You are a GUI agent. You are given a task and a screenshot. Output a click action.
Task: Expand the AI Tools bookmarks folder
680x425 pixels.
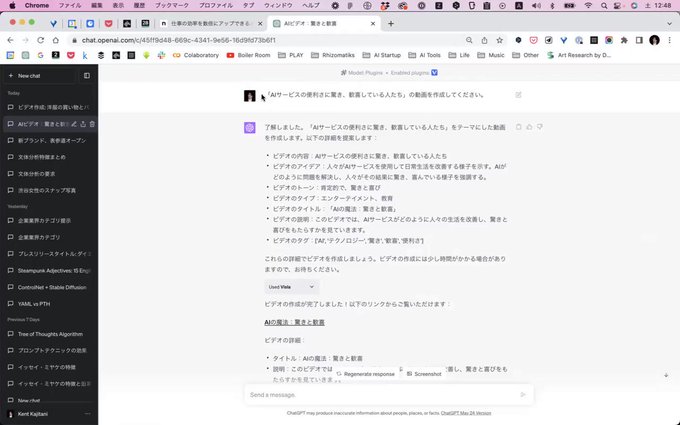tap(424, 55)
